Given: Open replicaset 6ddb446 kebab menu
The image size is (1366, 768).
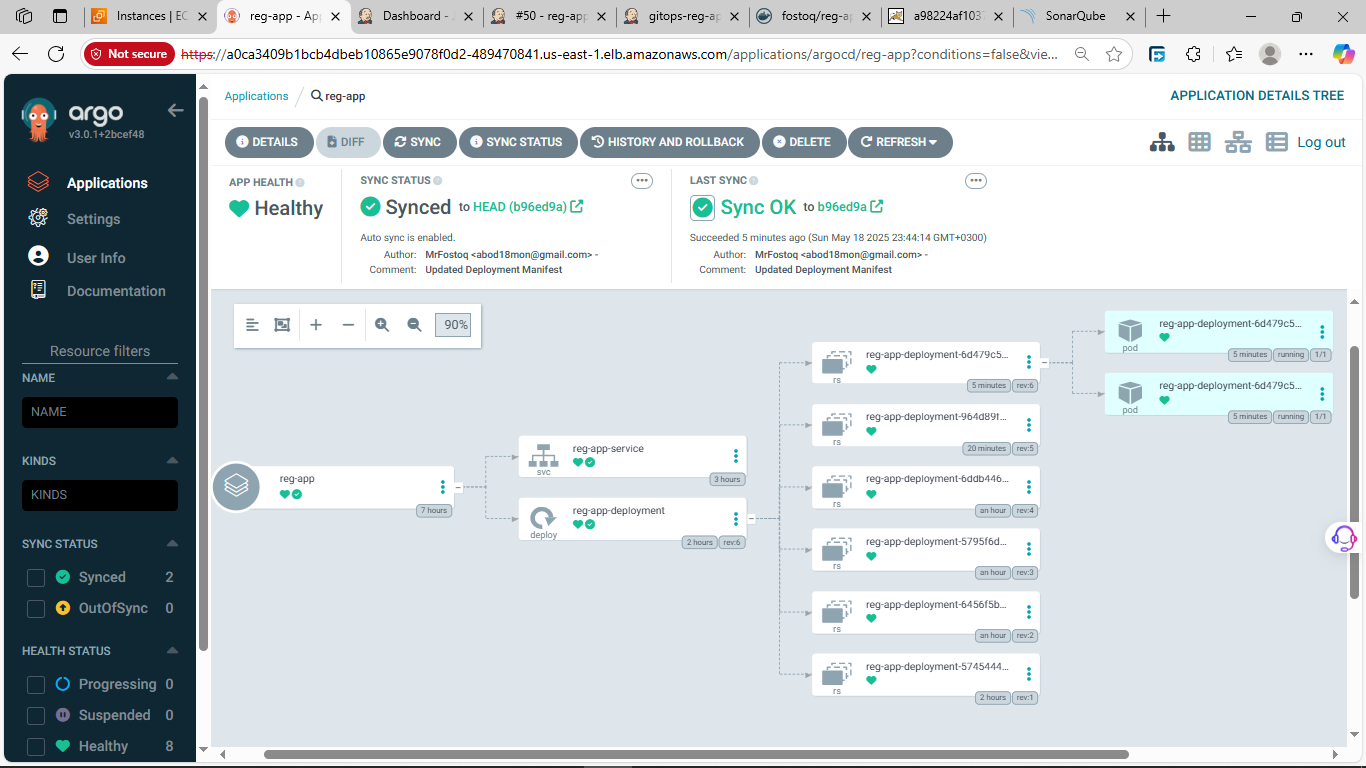Looking at the screenshot, I should (1029, 487).
